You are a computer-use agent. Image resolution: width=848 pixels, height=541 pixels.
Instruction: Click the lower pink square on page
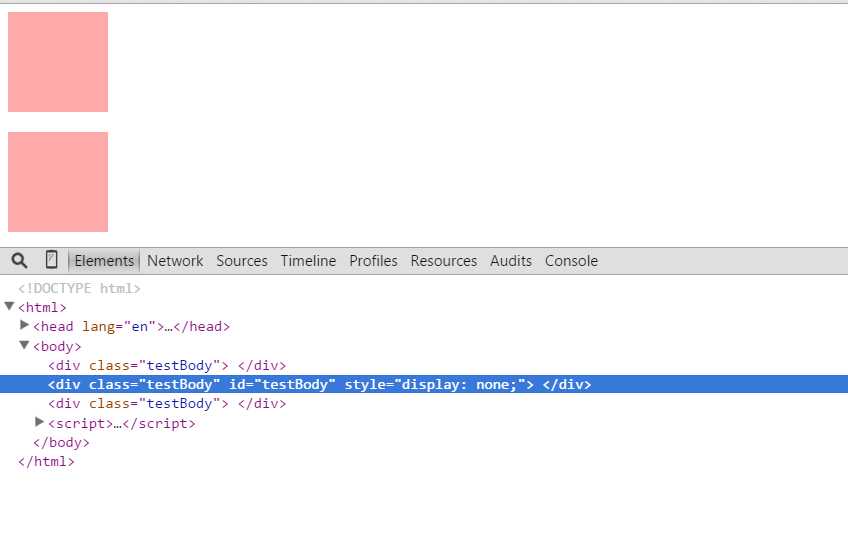58,182
